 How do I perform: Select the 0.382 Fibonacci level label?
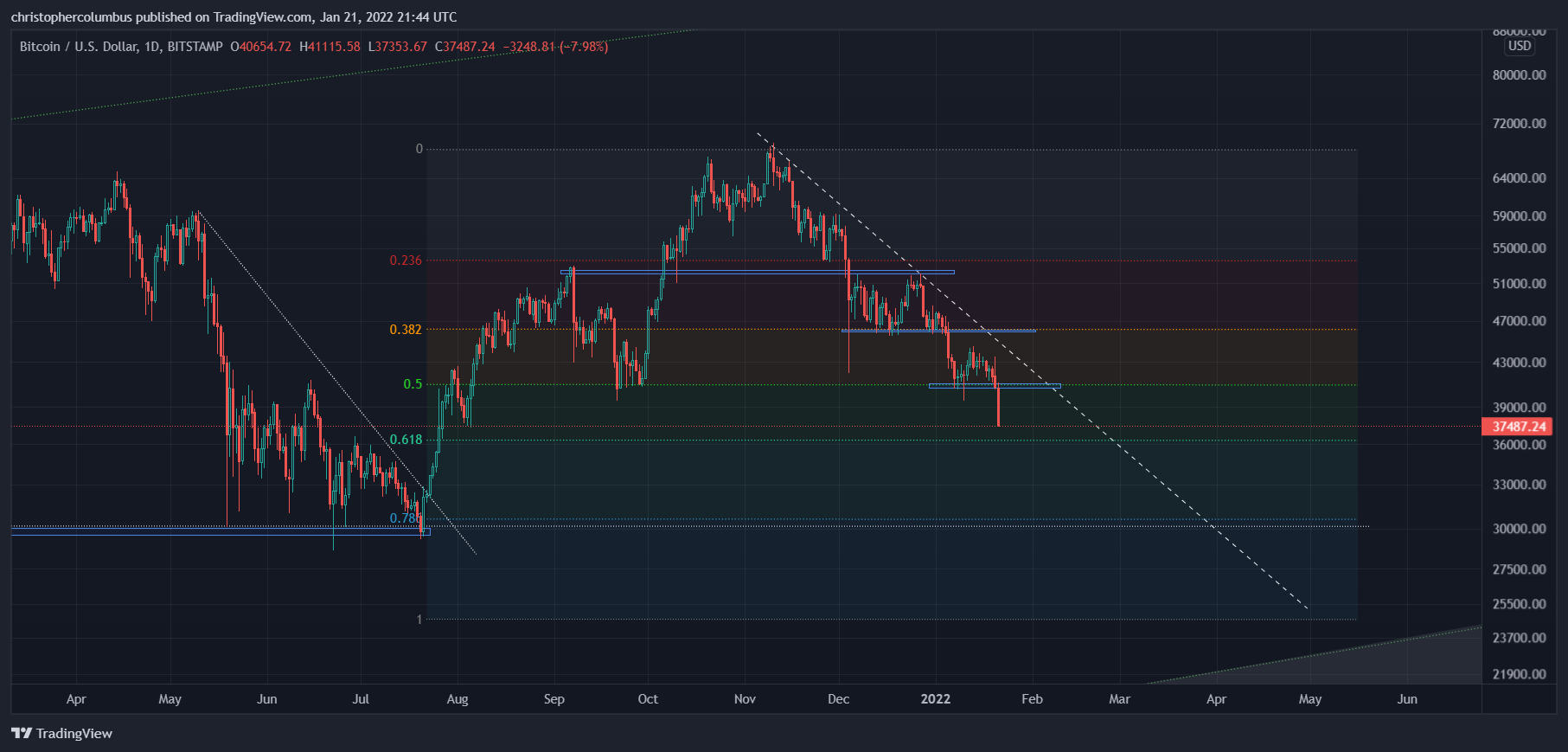tap(406, 330)
